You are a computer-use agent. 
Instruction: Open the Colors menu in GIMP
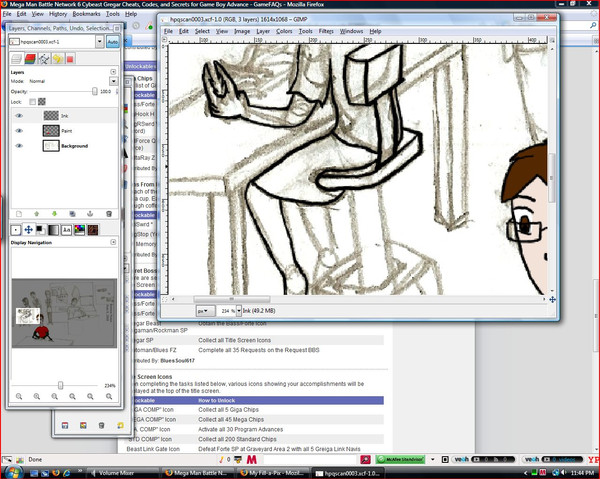point(285,31)
